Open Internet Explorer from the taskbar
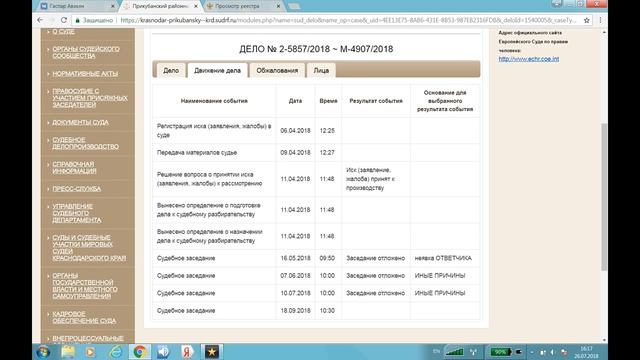This screenshot has height=360, width=640. tap(116, 351)
